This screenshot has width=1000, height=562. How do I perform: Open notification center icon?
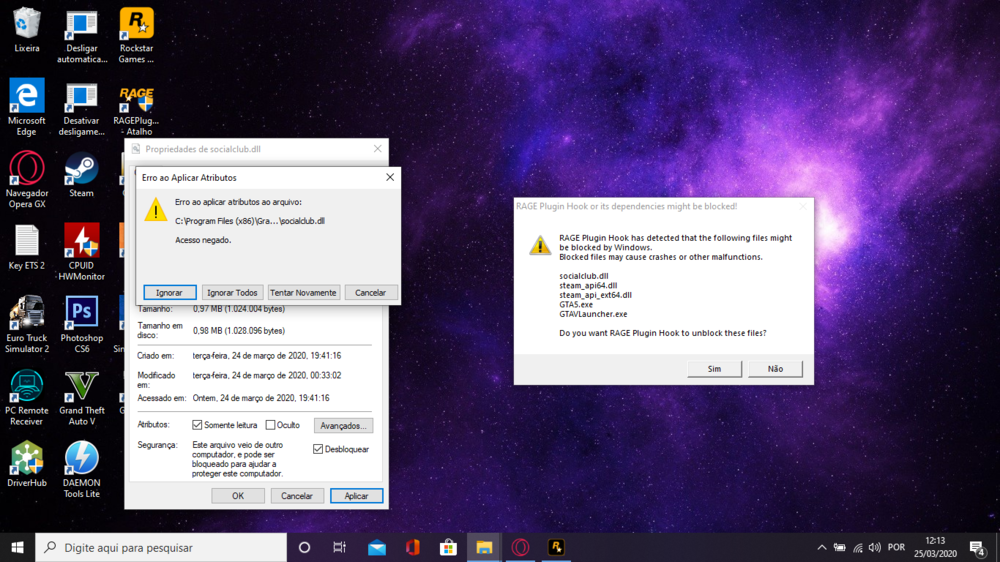(978, 547)
